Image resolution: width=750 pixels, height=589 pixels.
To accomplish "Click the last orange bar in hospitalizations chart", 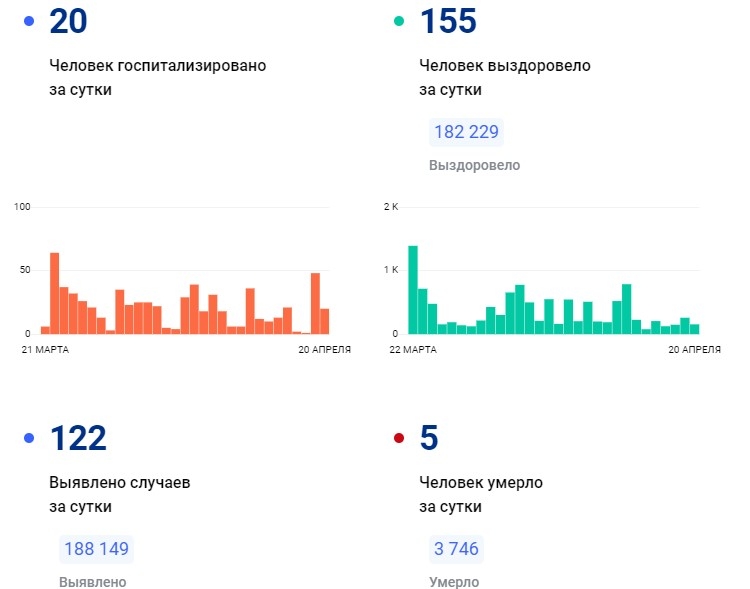I will click(324, 321).
